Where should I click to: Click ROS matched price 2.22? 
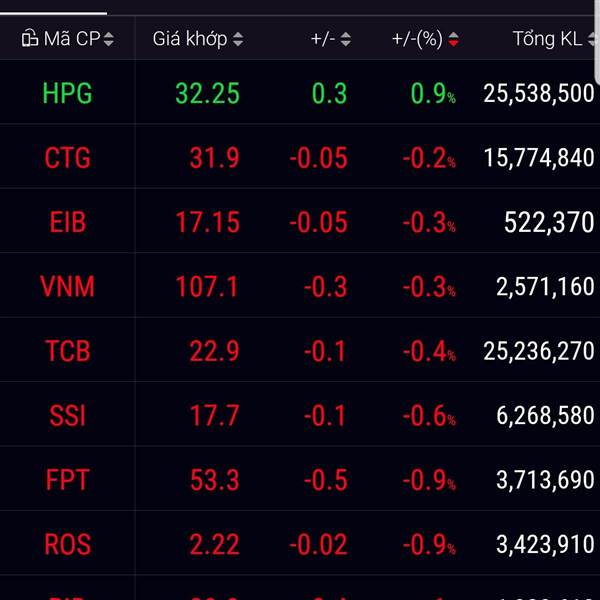click(214, 544)
